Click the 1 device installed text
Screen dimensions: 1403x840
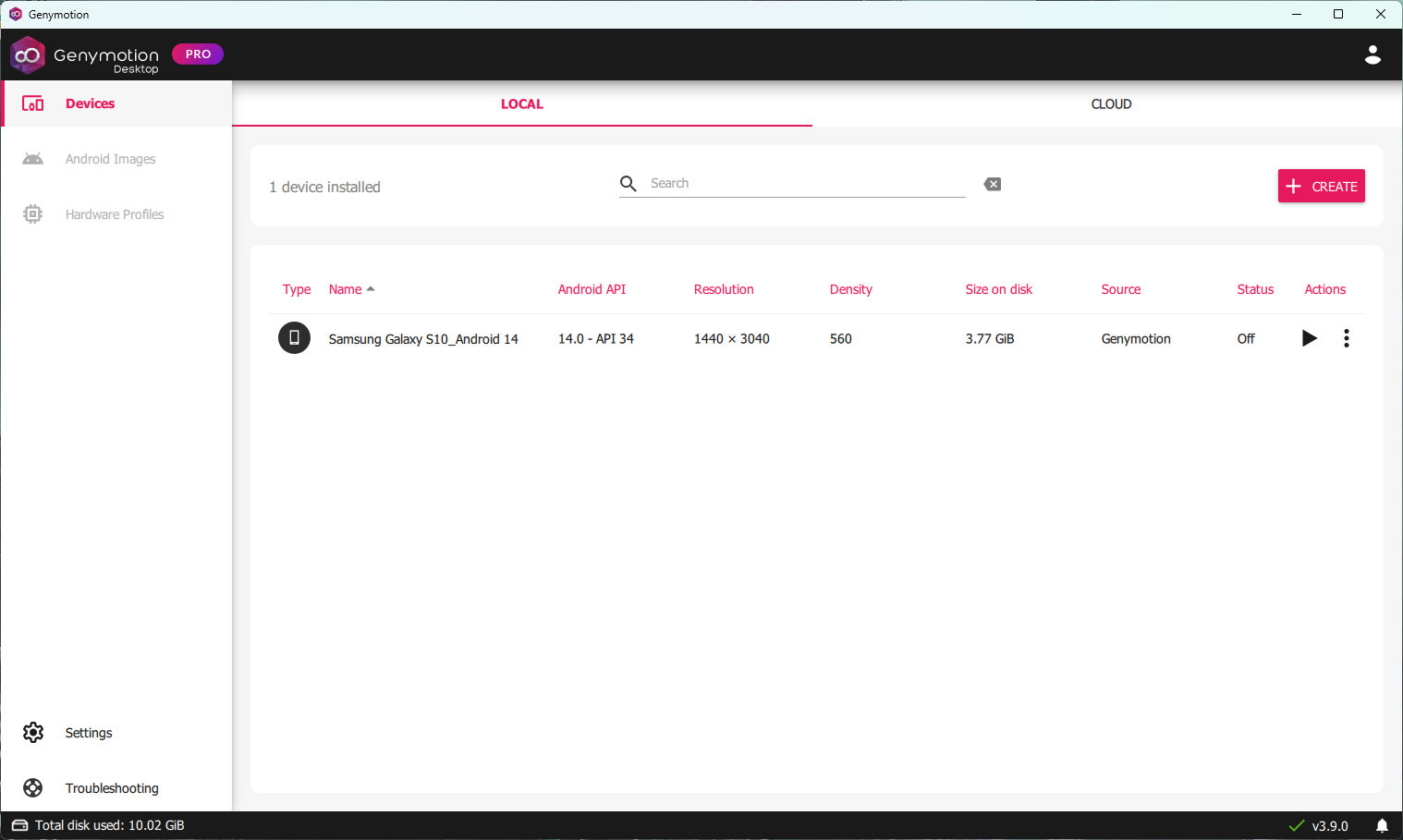[x=324, y=187]
